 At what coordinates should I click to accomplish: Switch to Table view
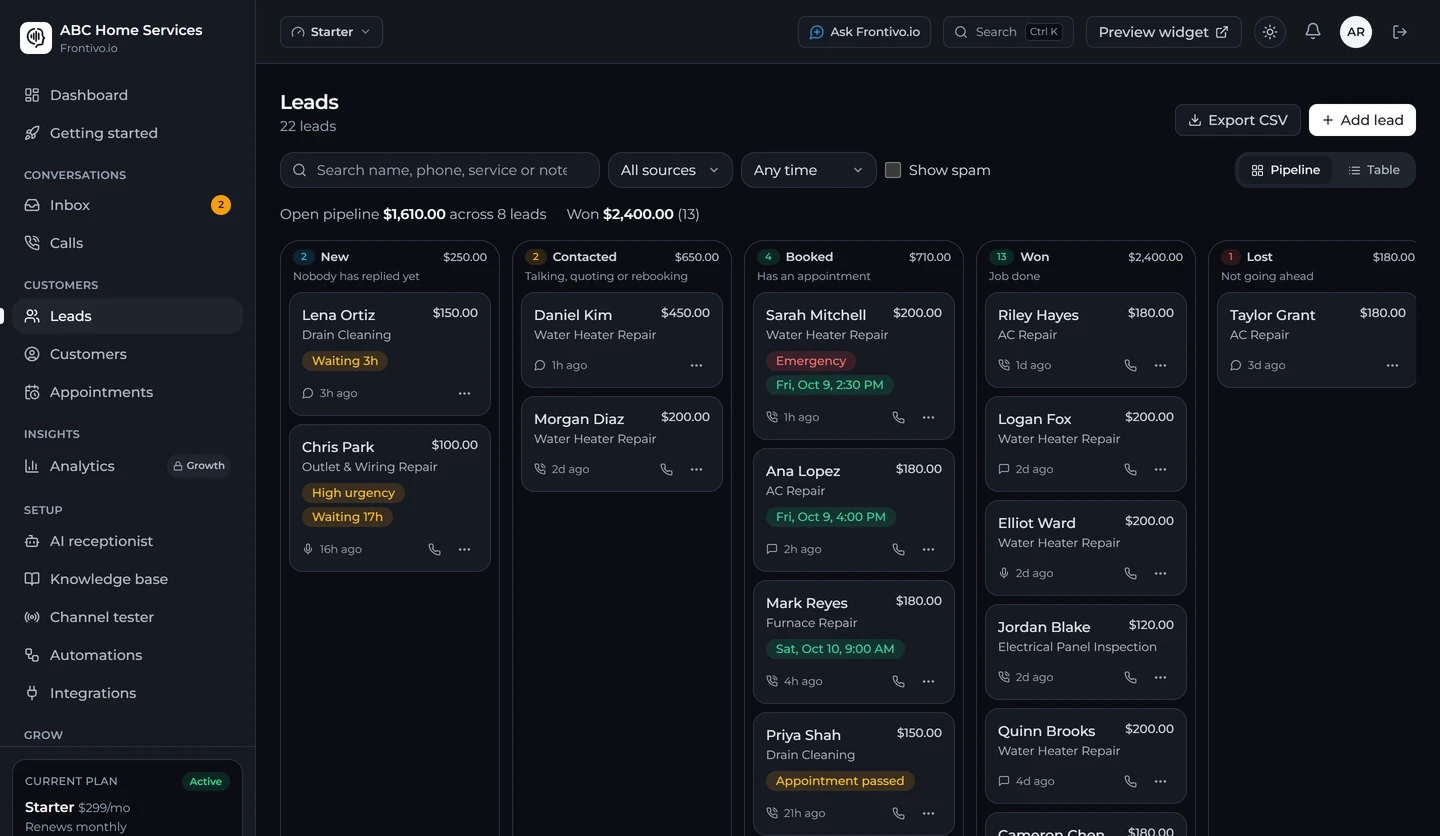(1373, 170)
